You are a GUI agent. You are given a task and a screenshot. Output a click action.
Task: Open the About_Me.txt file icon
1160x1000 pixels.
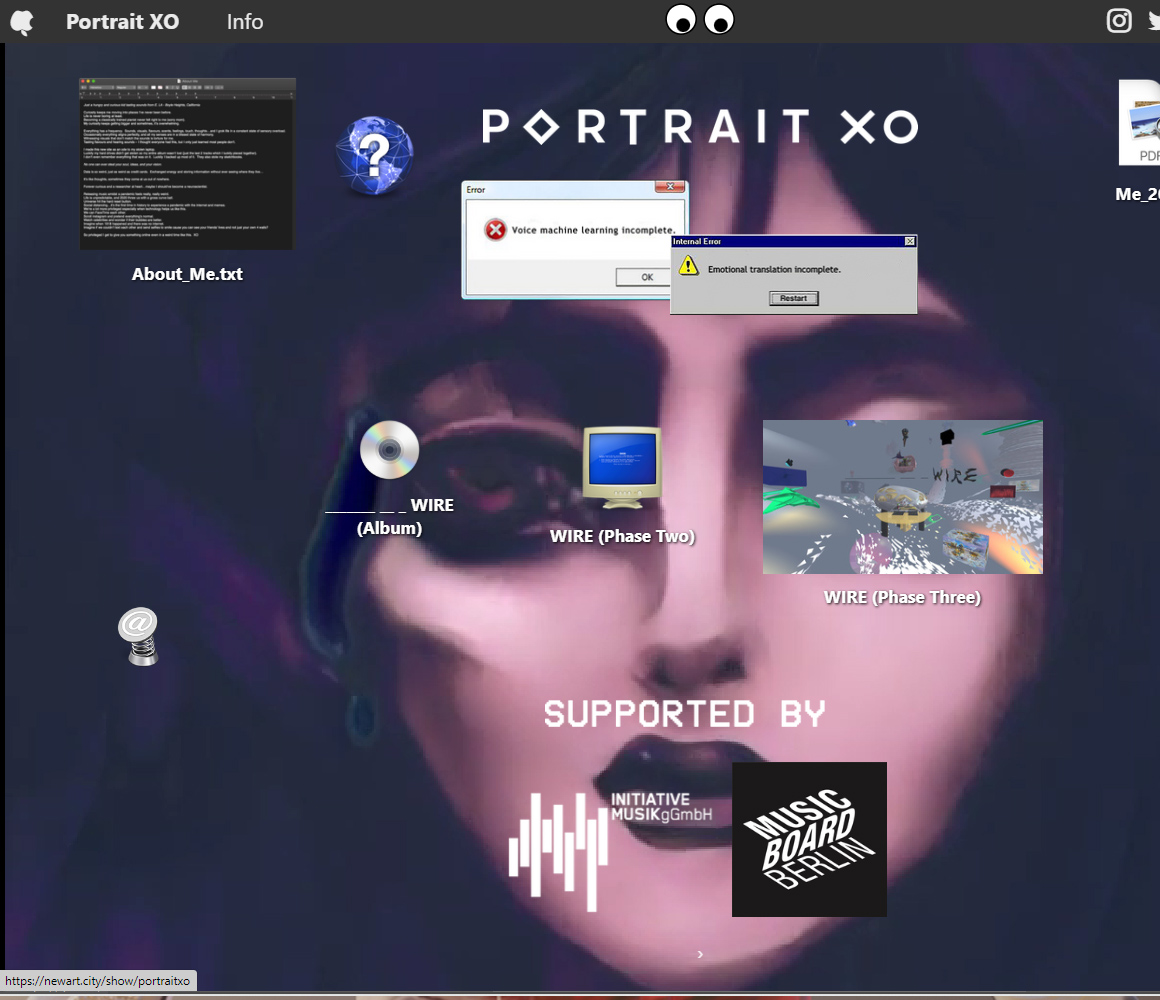coord(186,163)
